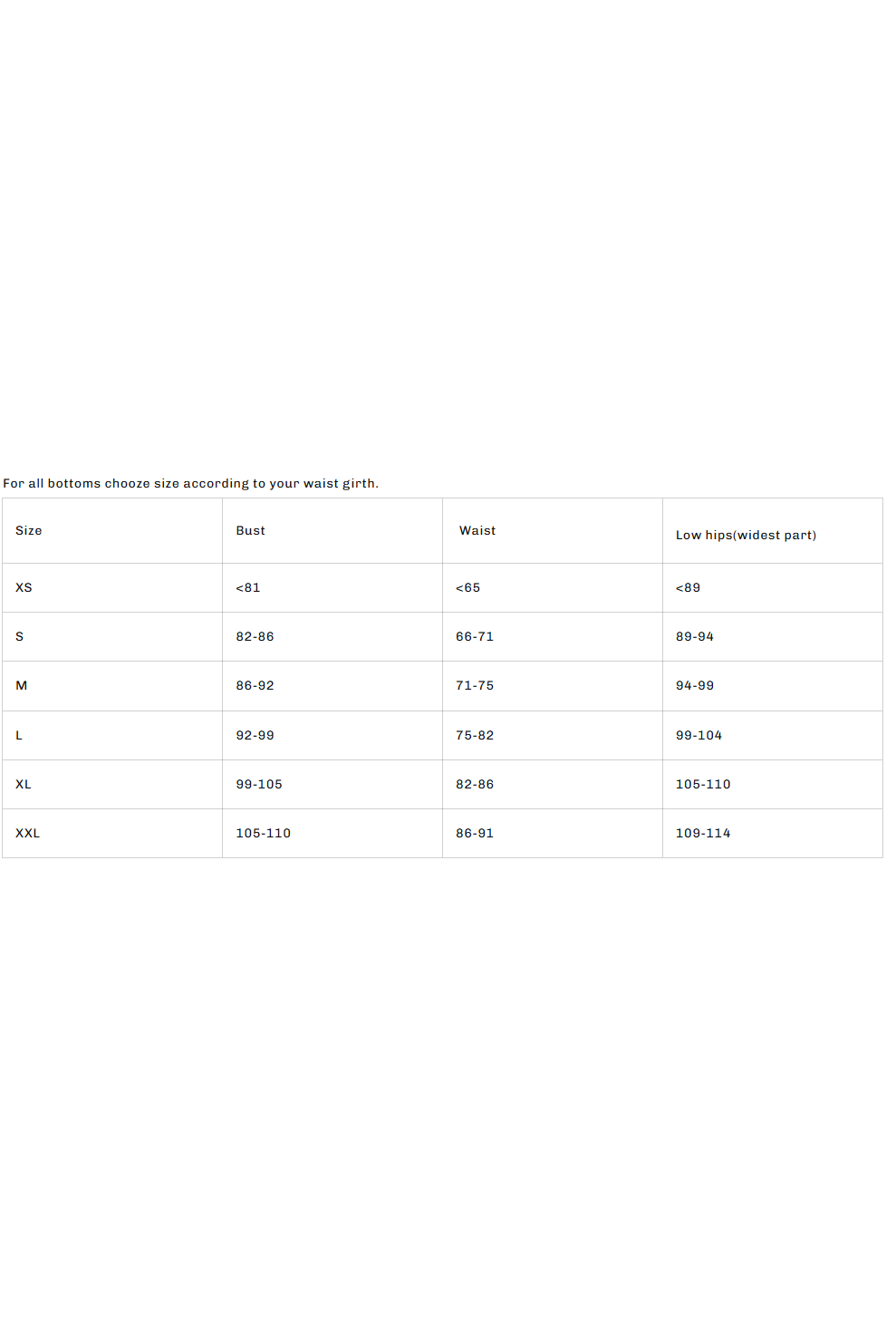Select the M size row label
Screen dimensions: 896x1344
(21, 686)
